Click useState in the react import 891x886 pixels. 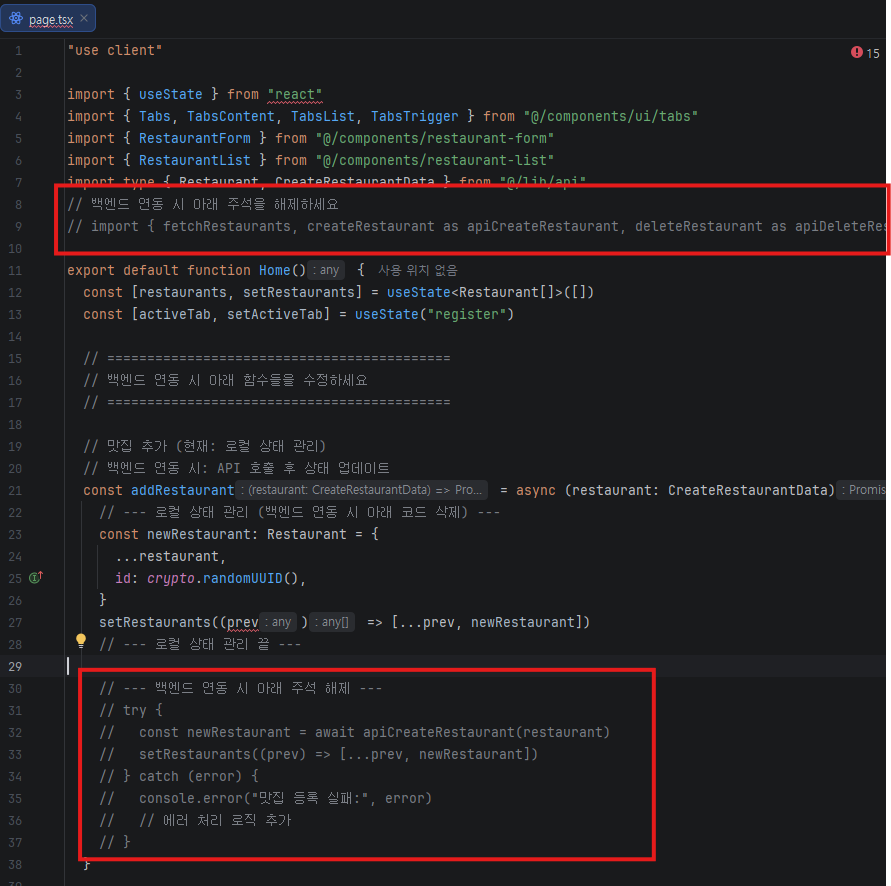(x=170, y=94)
